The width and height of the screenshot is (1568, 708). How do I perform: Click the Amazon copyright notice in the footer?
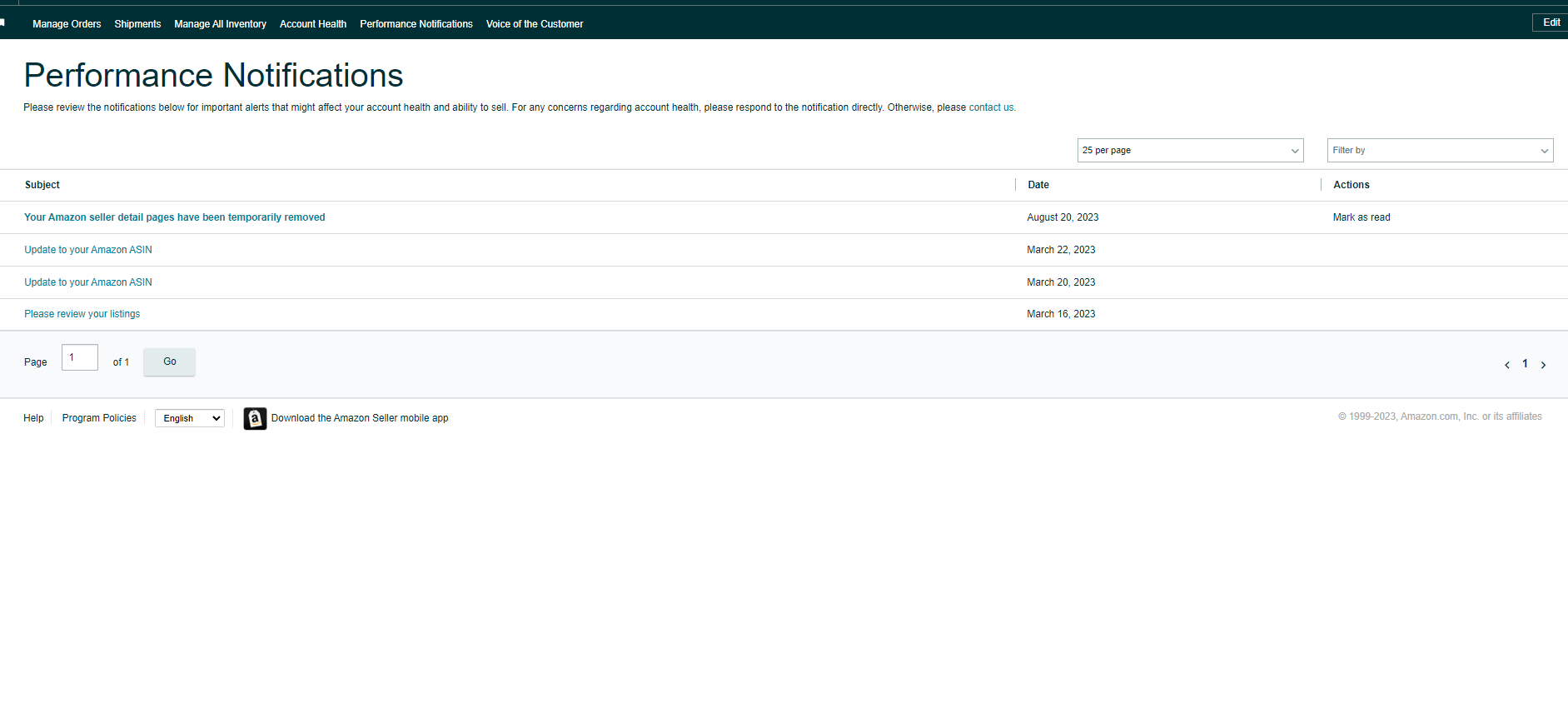1440,416
